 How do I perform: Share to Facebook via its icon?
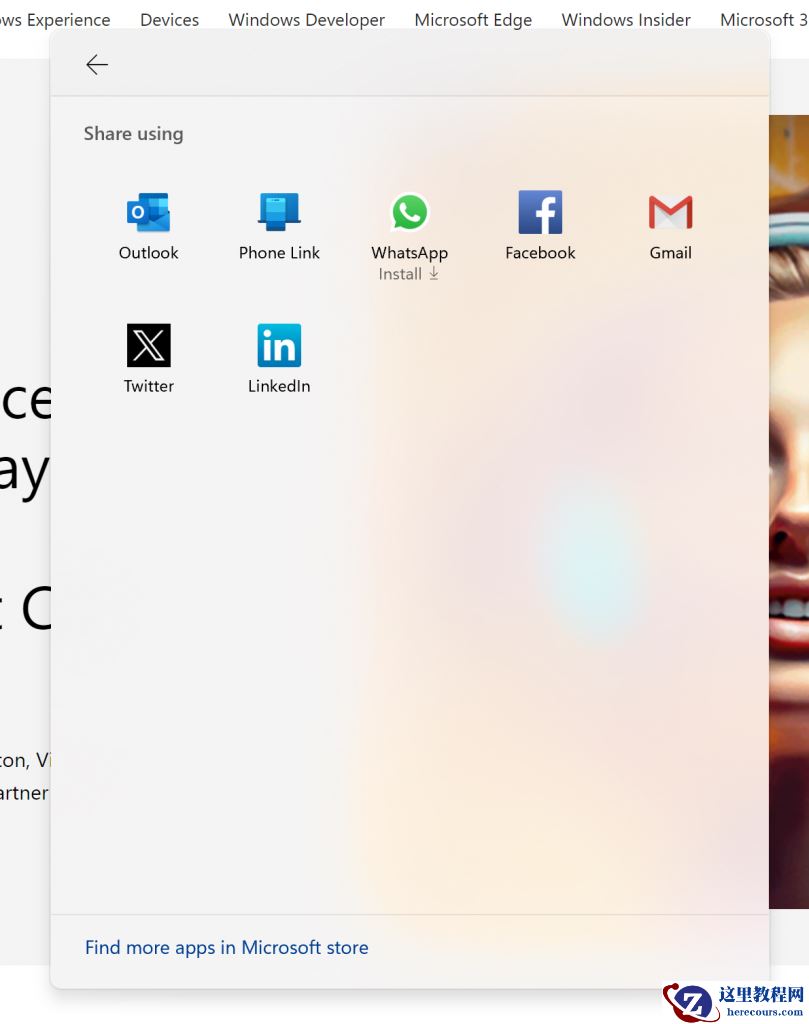click(540, 211)
